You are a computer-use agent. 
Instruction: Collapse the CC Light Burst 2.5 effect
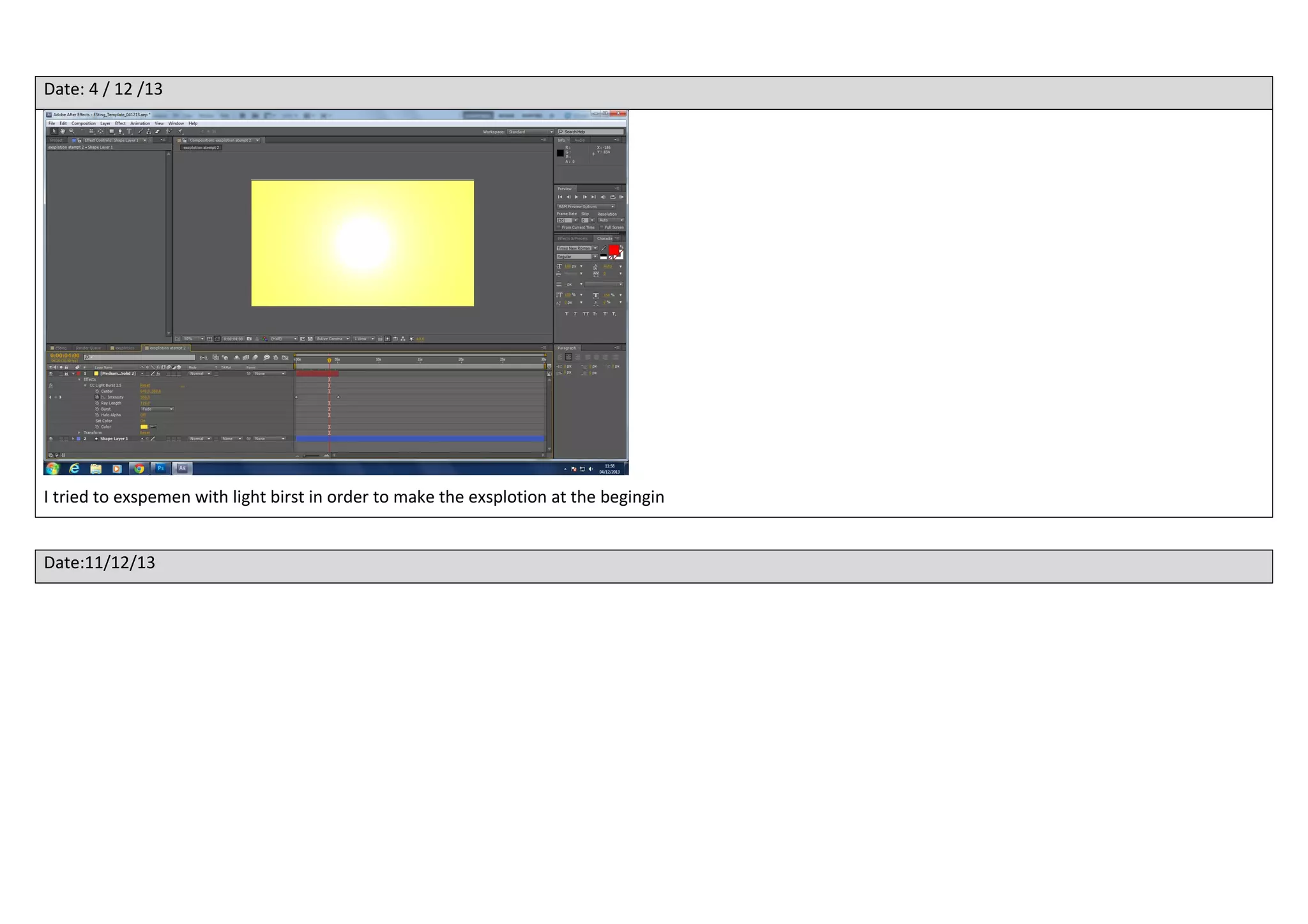[x=85, y=386]
